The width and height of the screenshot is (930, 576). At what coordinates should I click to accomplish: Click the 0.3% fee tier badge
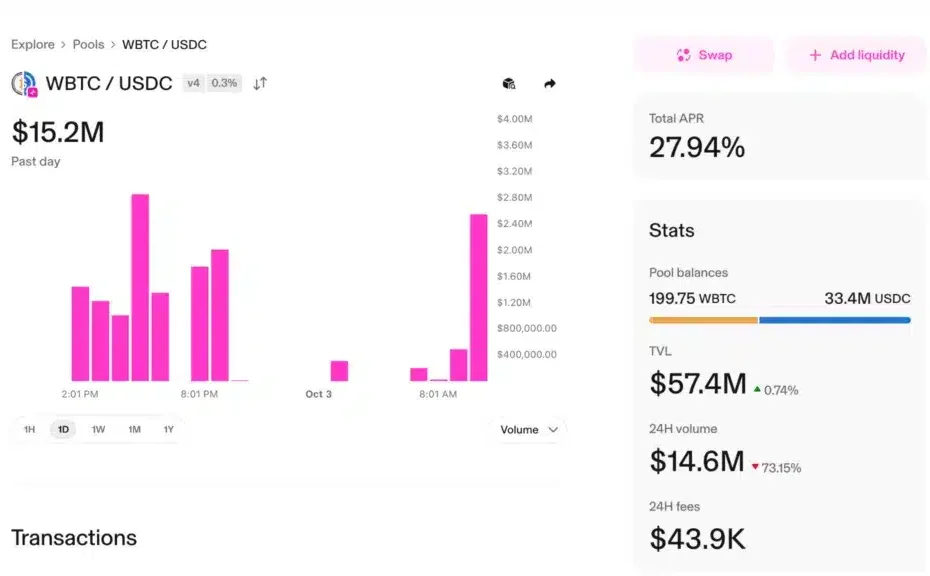point(224,83)
